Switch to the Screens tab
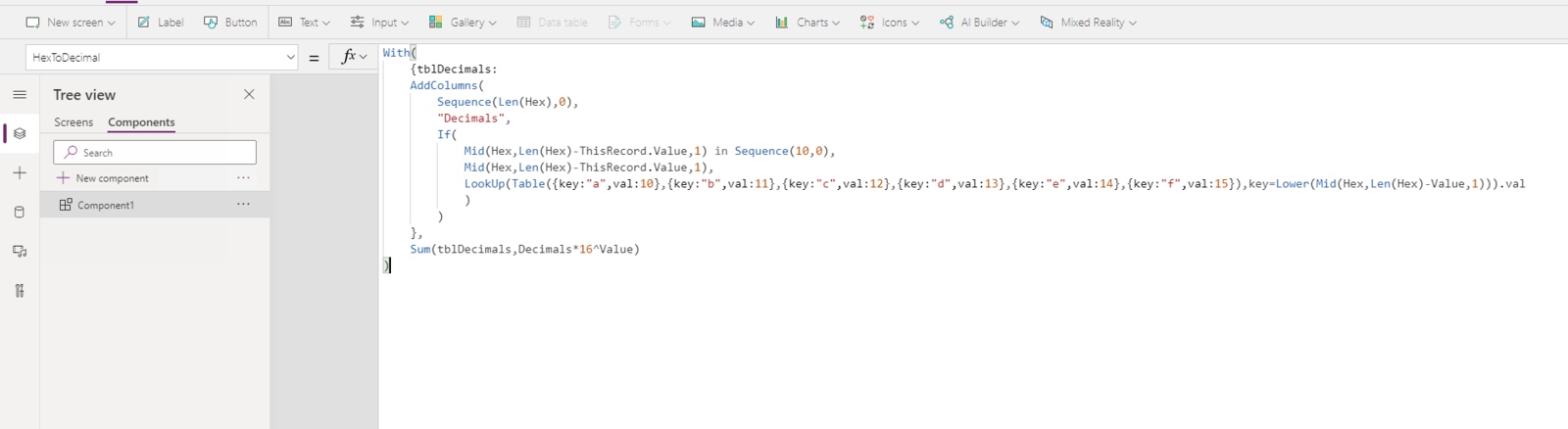Screen dimensions: 1568x429 point(73,122)
